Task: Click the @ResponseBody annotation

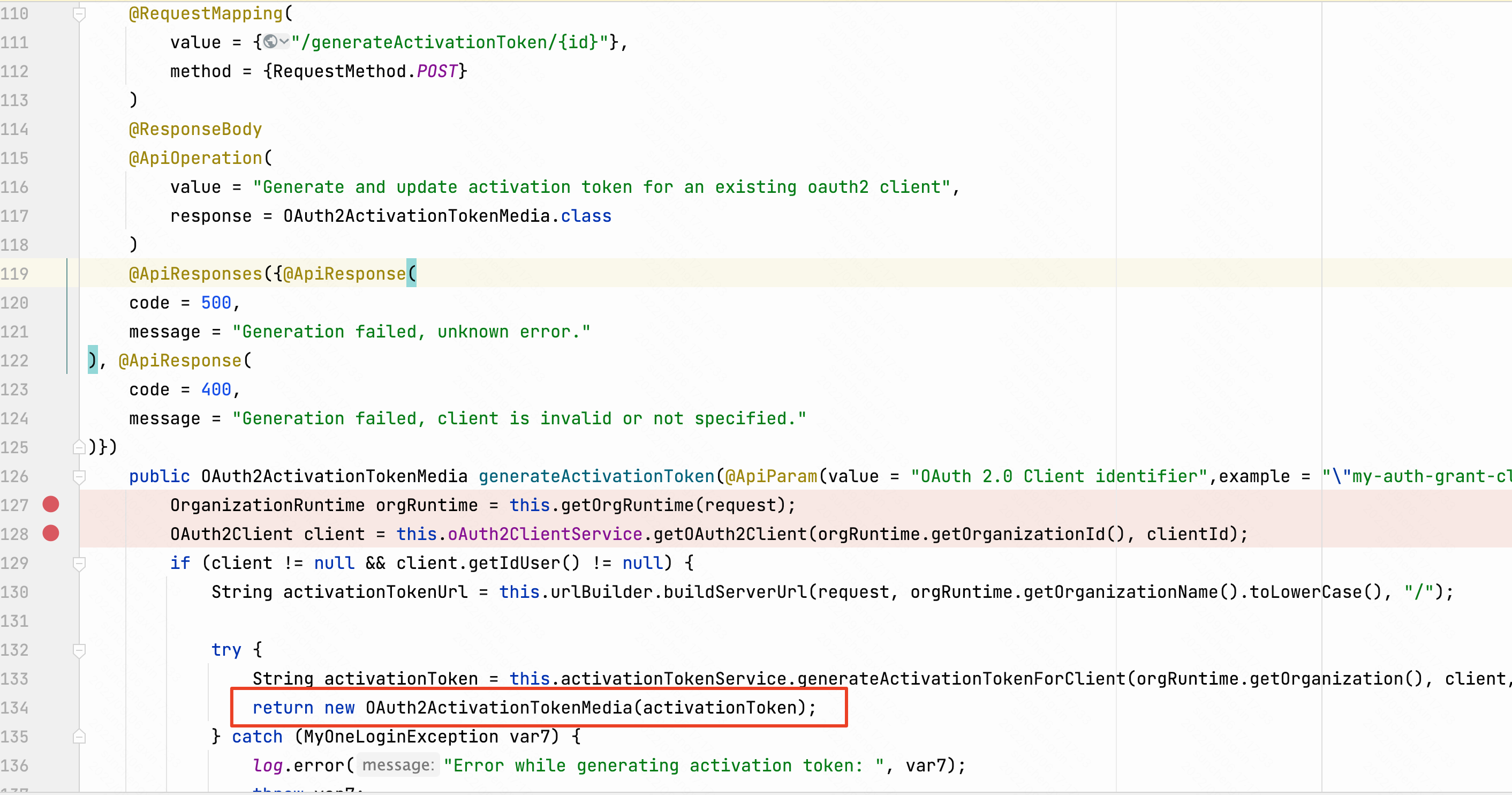Action: tap(195, 129)
